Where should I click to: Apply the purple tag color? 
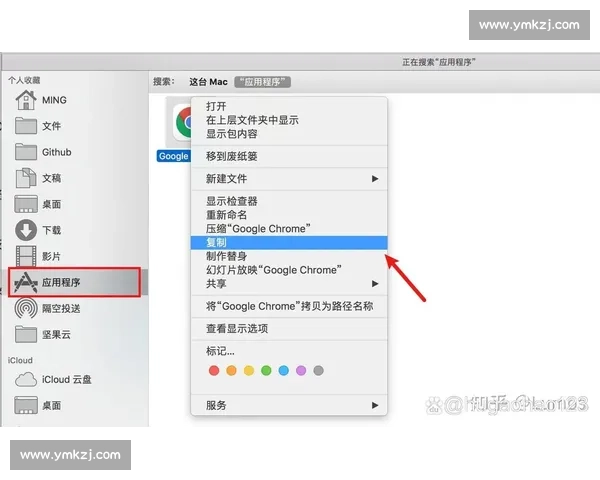point(301,371)
